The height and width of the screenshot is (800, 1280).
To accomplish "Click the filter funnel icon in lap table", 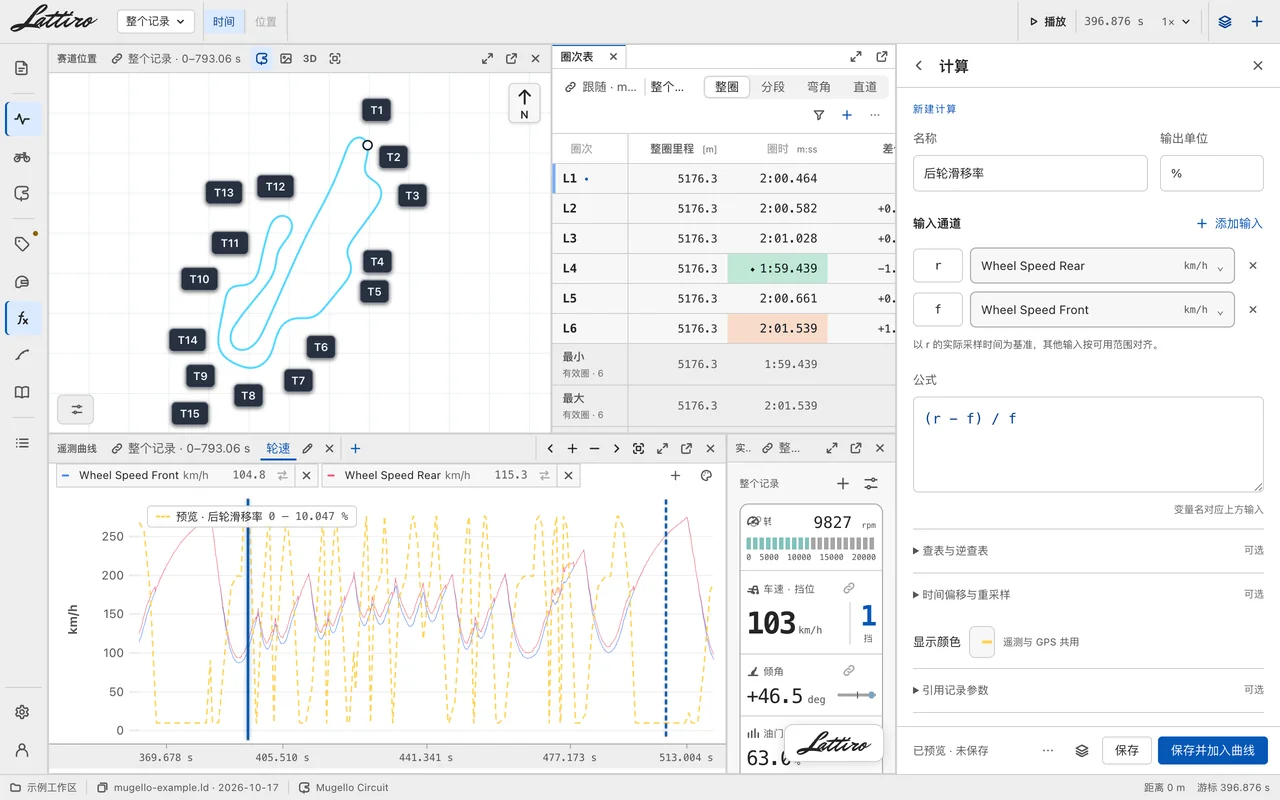I will coord(819,115).
